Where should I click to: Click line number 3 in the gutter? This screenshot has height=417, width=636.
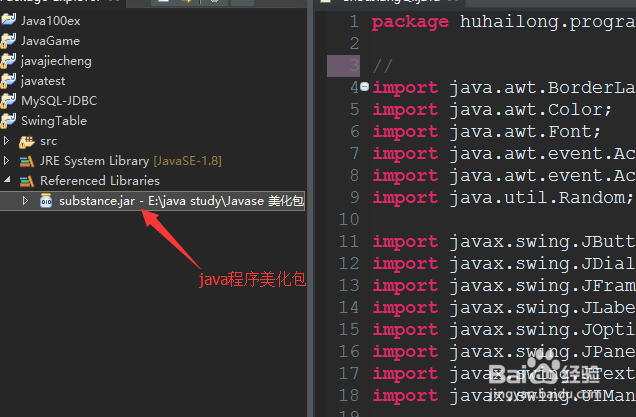354,65
